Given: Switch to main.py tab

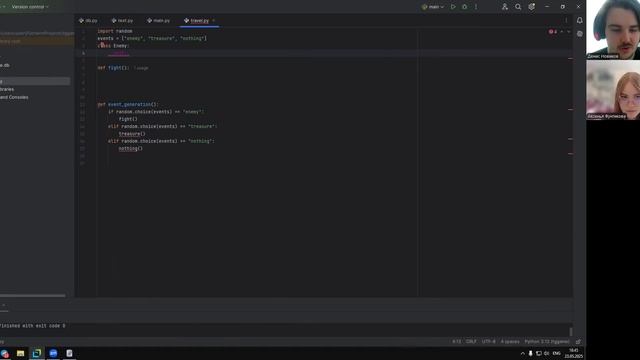Looking at the screenshot, I should 158,20.
